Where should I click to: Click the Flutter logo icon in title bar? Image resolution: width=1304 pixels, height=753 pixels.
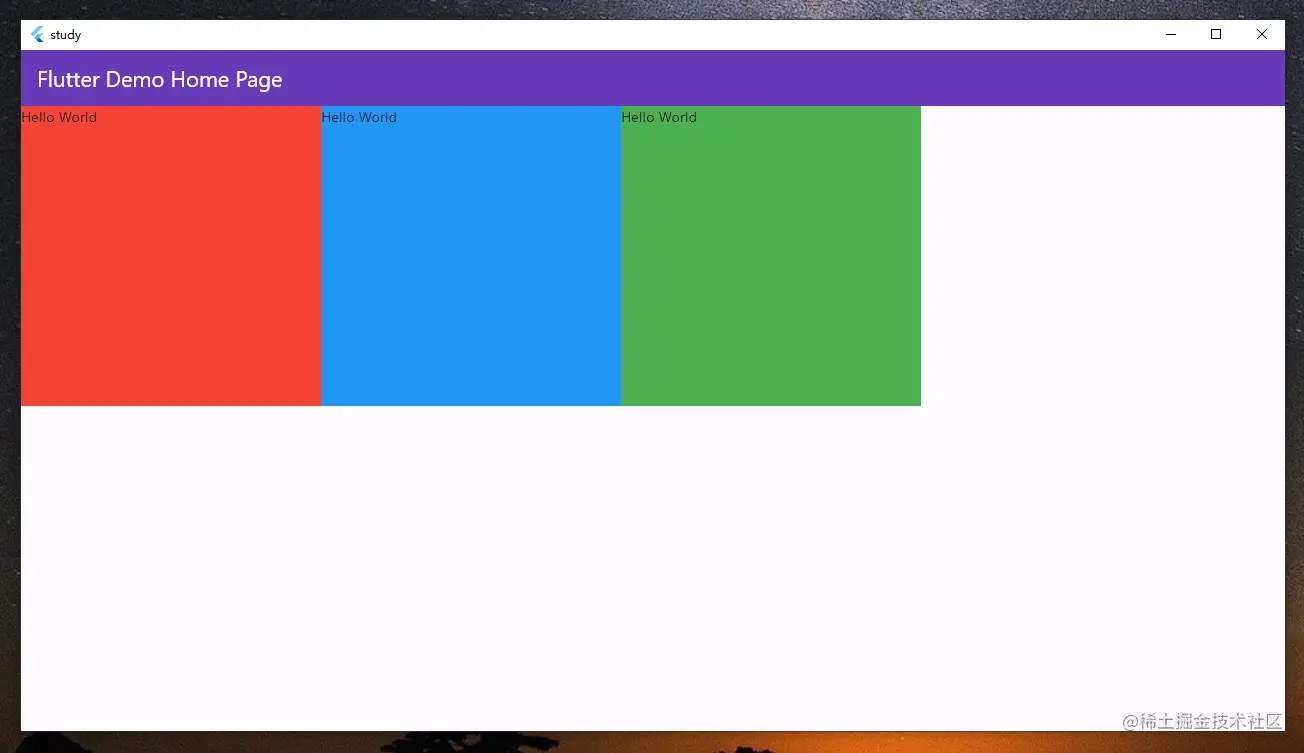pos(38,34)
